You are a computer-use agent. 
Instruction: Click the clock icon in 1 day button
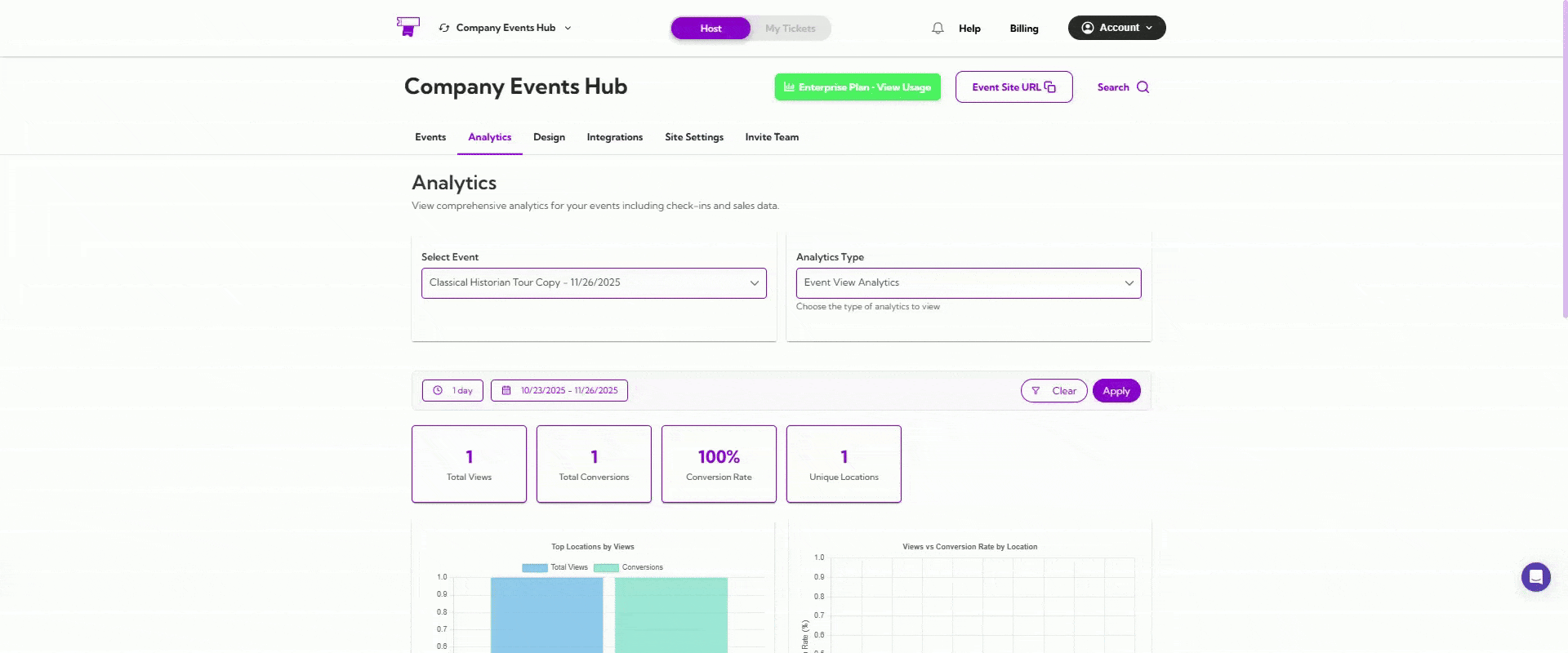point(438,390)
